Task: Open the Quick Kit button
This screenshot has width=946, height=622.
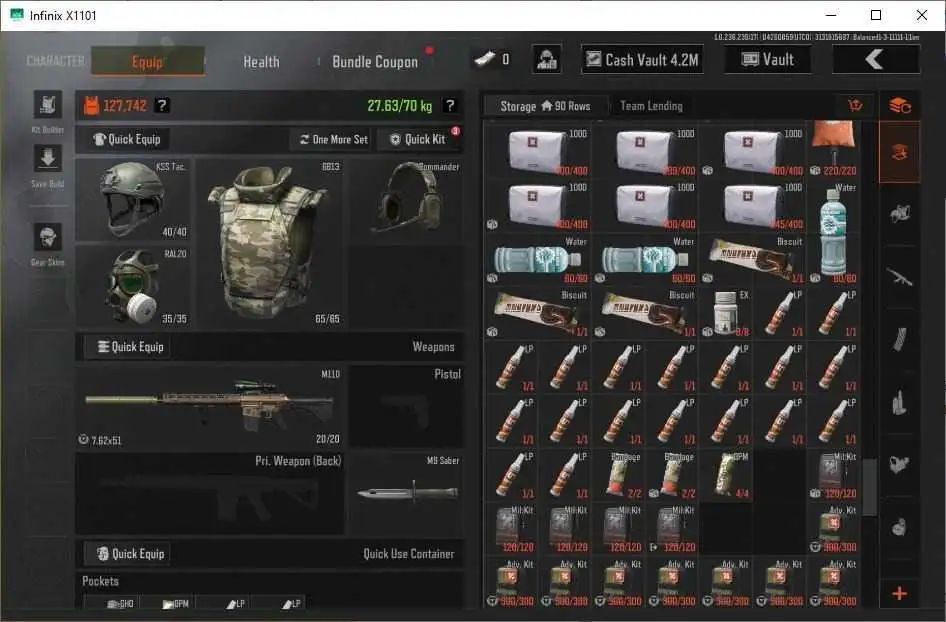Action: (x=419, y=139)
